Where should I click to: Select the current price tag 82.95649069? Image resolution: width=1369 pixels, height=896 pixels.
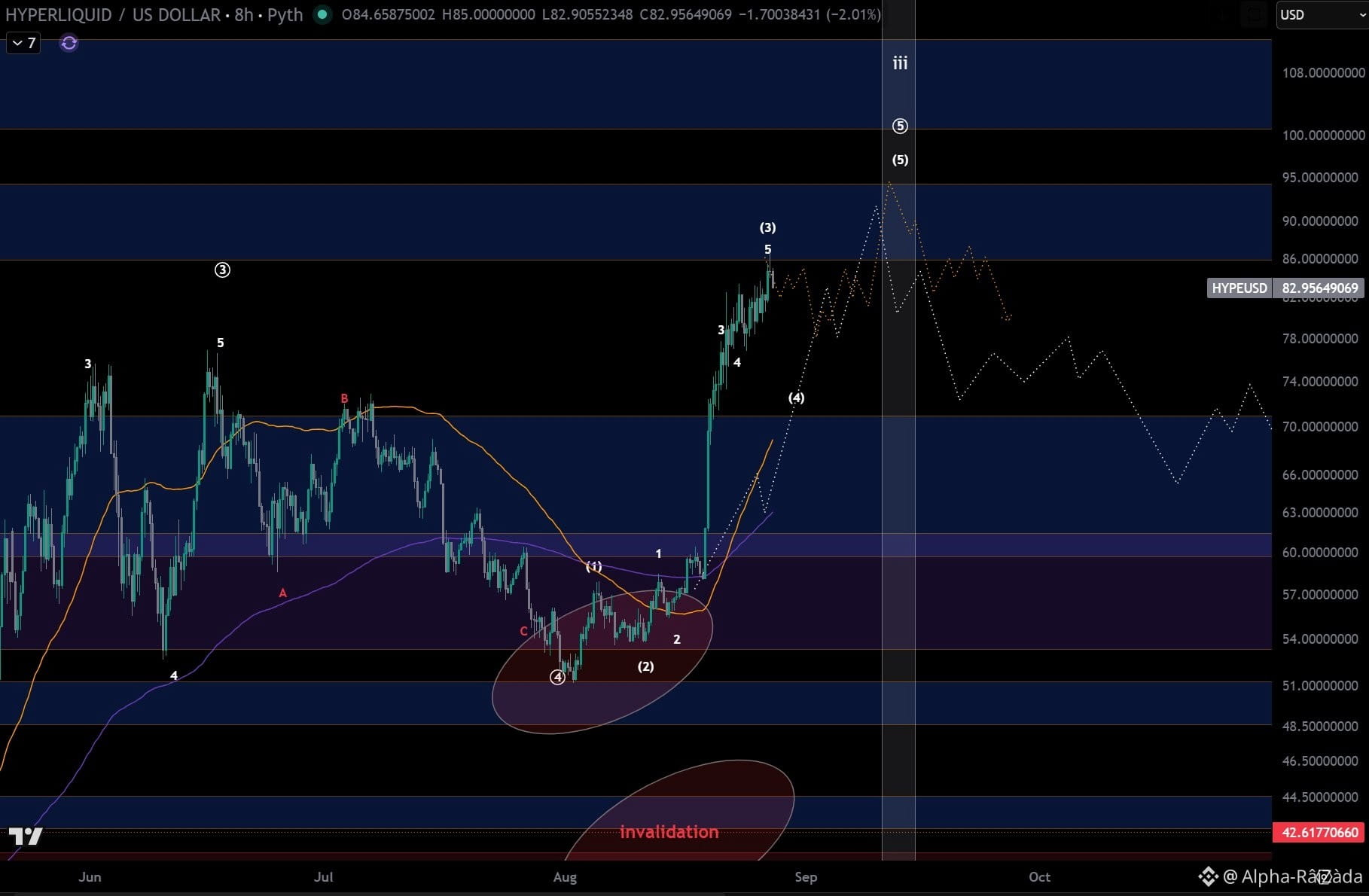[1320, 288]
